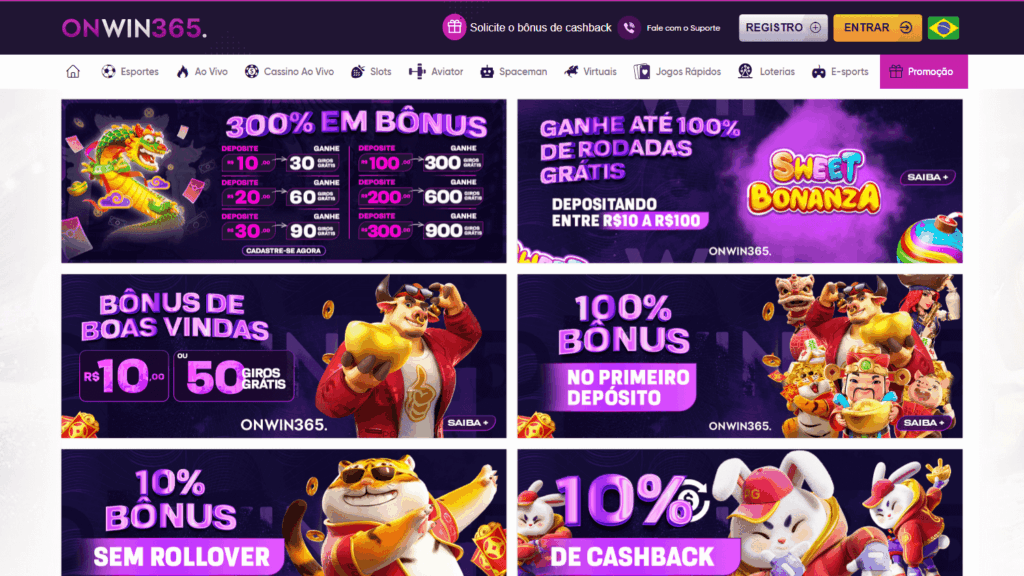Screen dimensions: 1024x576
Task: Go to E-sports gamepad section
Action: coord(839,72)
